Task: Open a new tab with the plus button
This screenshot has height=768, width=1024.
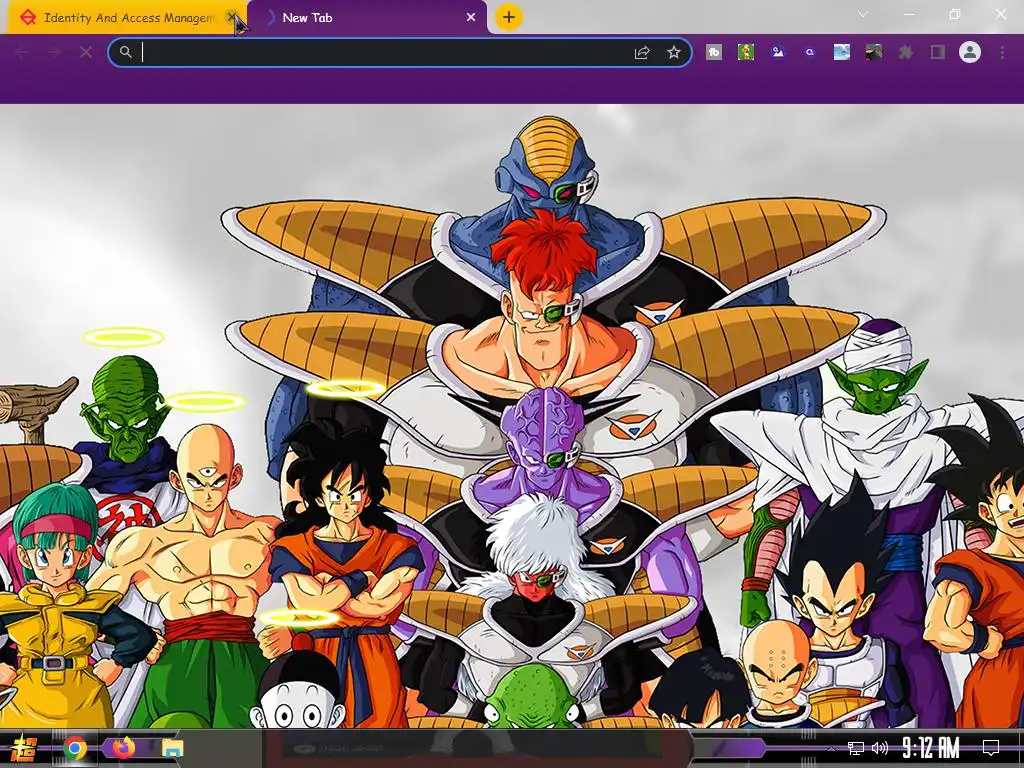Action: (509, 17)
